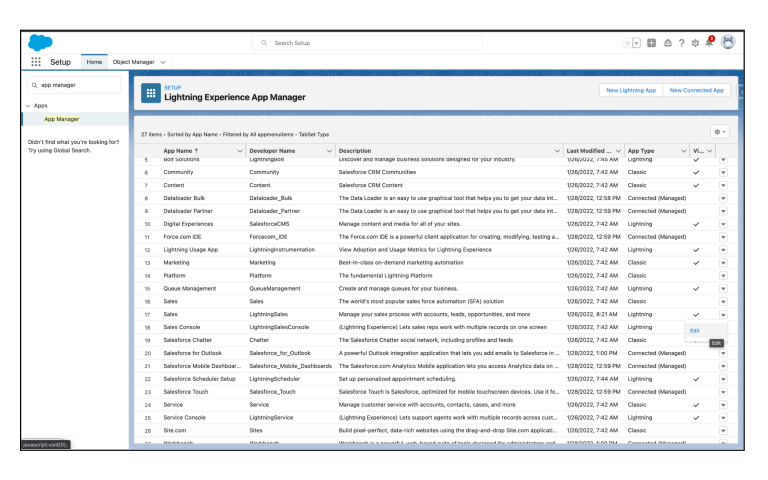Open row actions arrow for Salesforce Touch
This screenshot has height=480, width=768.
pos(723,392)
